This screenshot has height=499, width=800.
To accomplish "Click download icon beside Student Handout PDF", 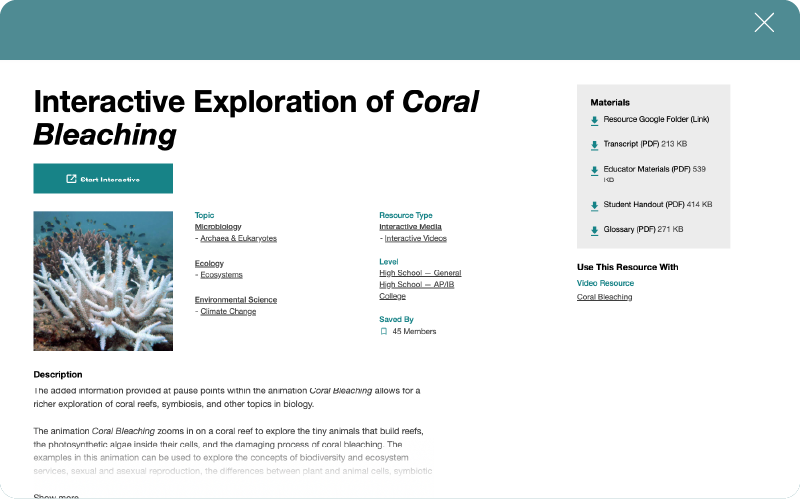I will [594, 206].
